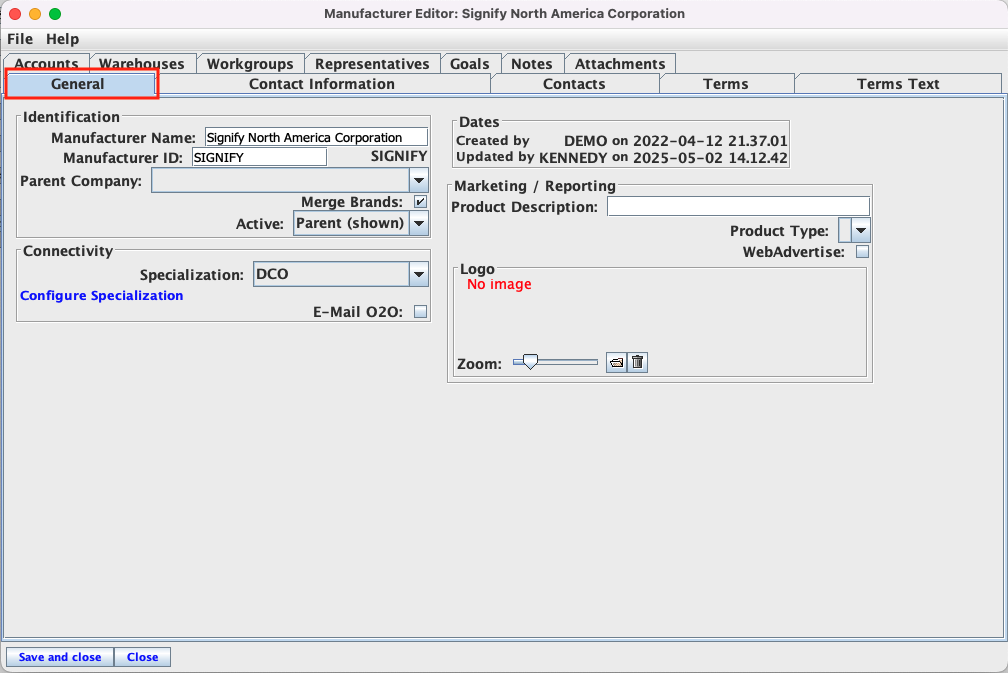
Task: Enable the E-Mail O2O checkbox
Action: click(x=420, y=312)
